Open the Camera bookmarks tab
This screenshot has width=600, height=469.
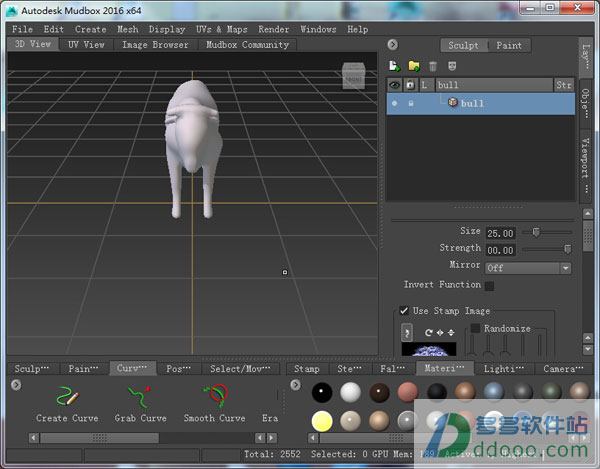563,368
